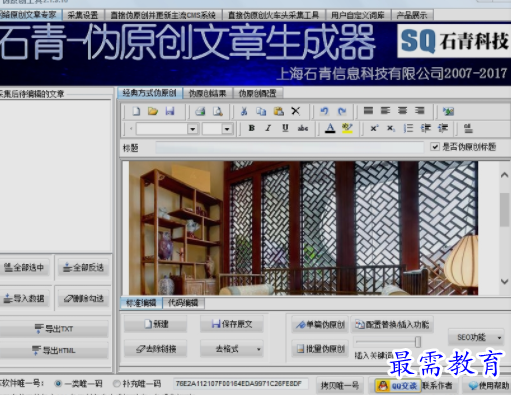Export articles with 导出TXT
This screenshot has width=511, height=395.
[x=54, y=329]
